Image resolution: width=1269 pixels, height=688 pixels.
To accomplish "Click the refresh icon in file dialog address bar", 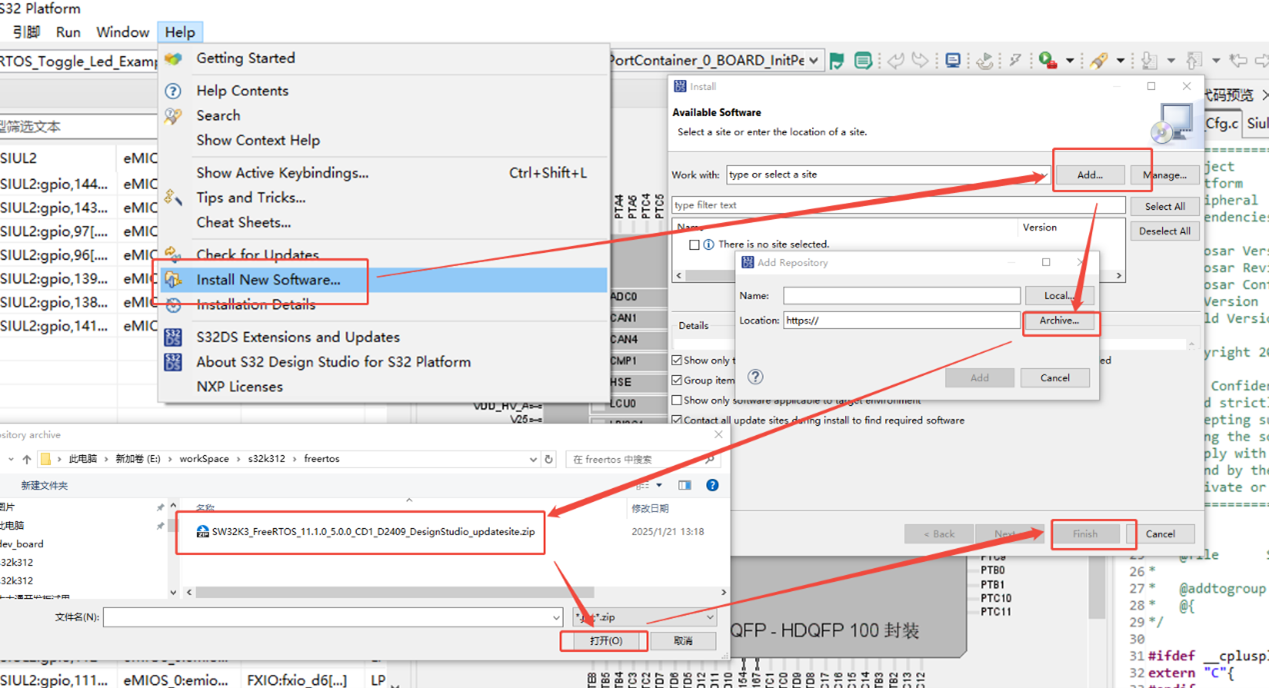I will click(x=548, y=459).
